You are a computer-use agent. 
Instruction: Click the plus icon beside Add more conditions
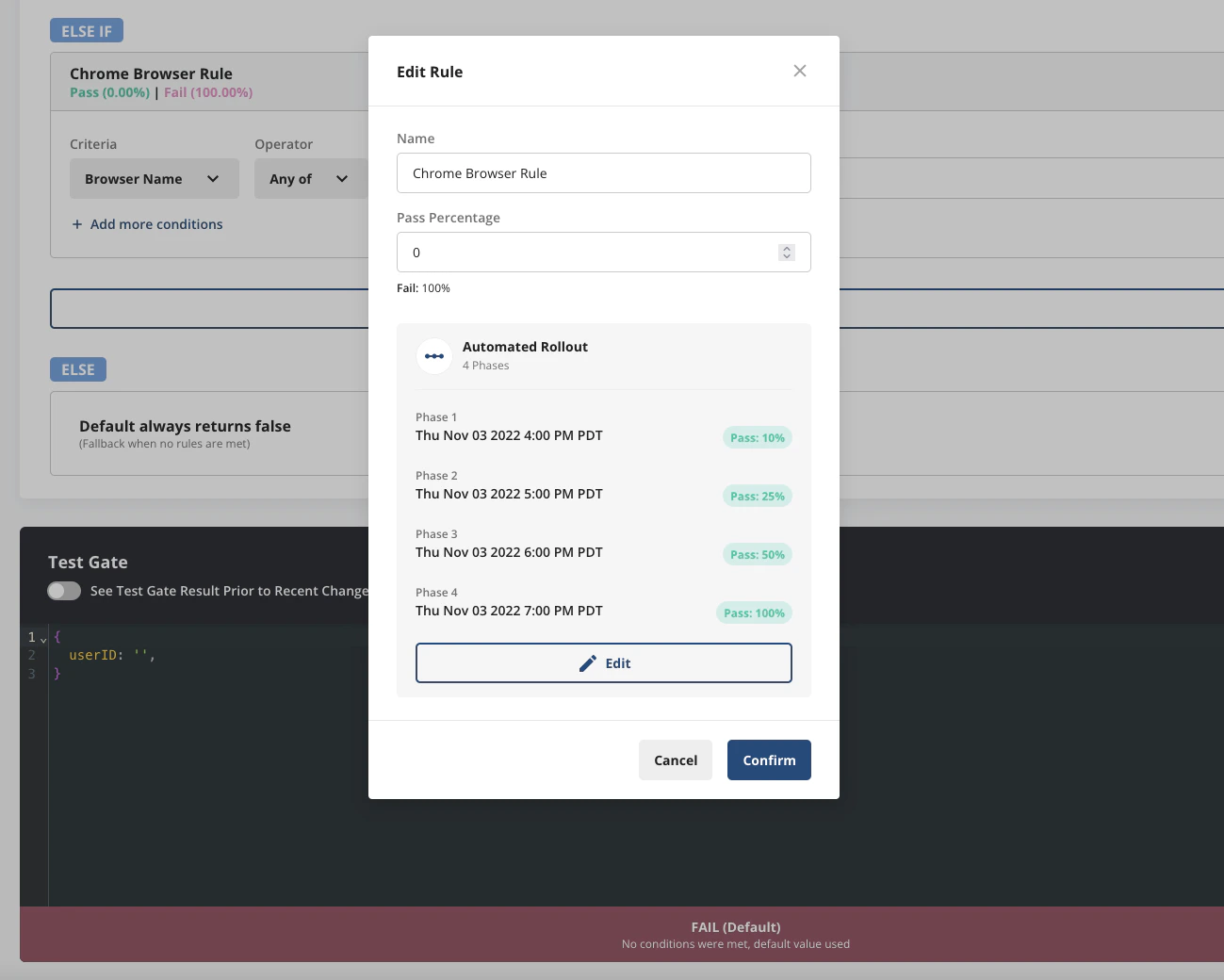click(x=77, y=224)
